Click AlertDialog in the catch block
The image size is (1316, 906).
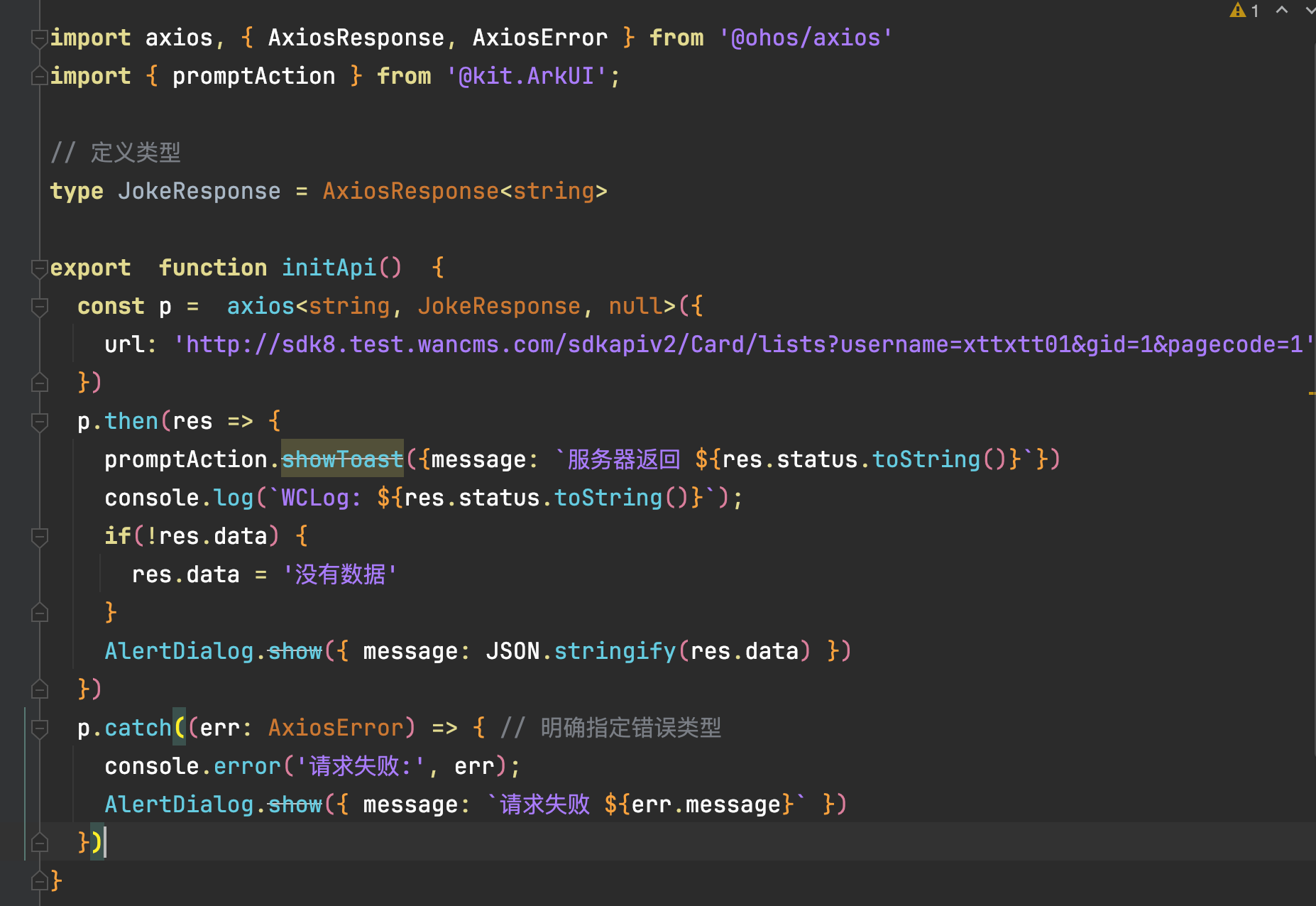179,804
